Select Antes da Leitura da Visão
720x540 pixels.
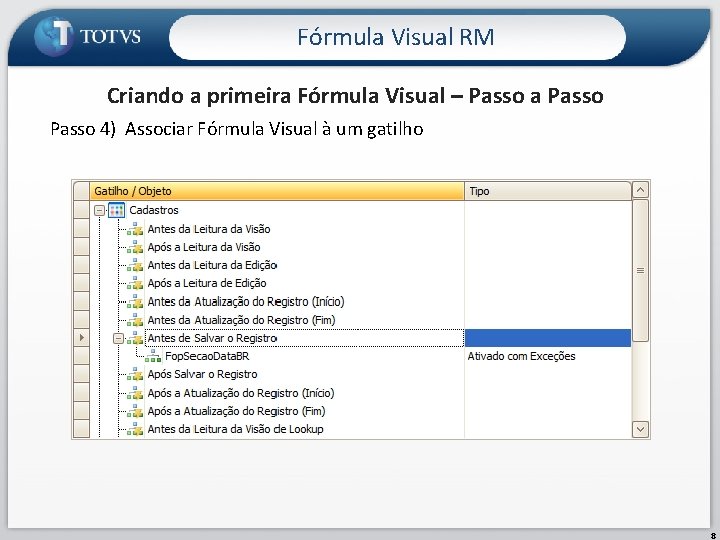209,229
